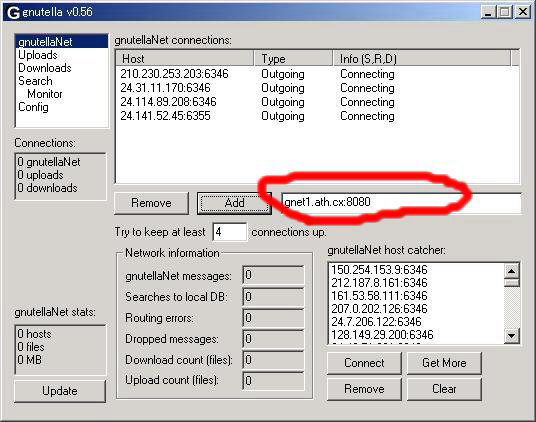
Task: Click the minimum connections field showing 4
Action: (x=229, y=232)
